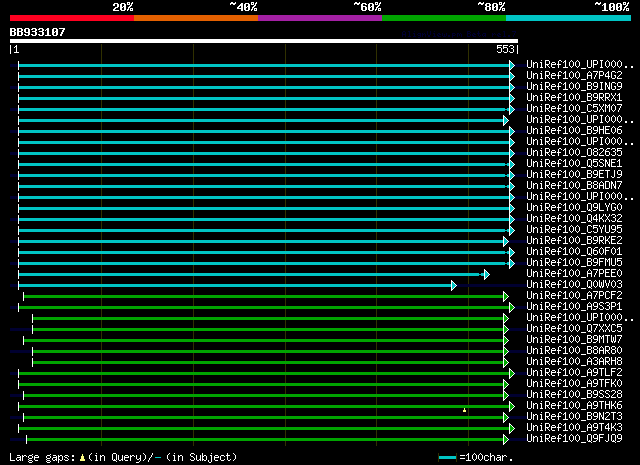Select hit label UniRef100_A7PCF2
The width and height of the screenshot is (640, 465).
pos(574,296)
